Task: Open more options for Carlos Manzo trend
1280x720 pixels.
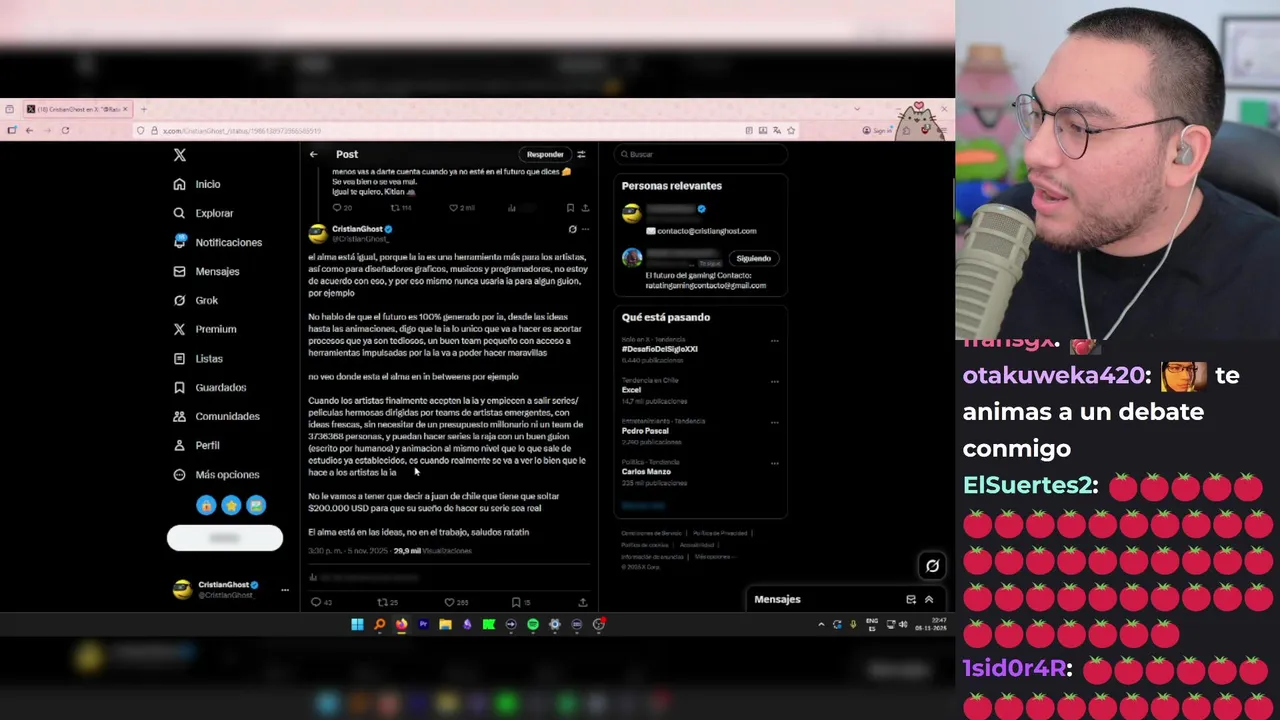Action: coord(774,463)
